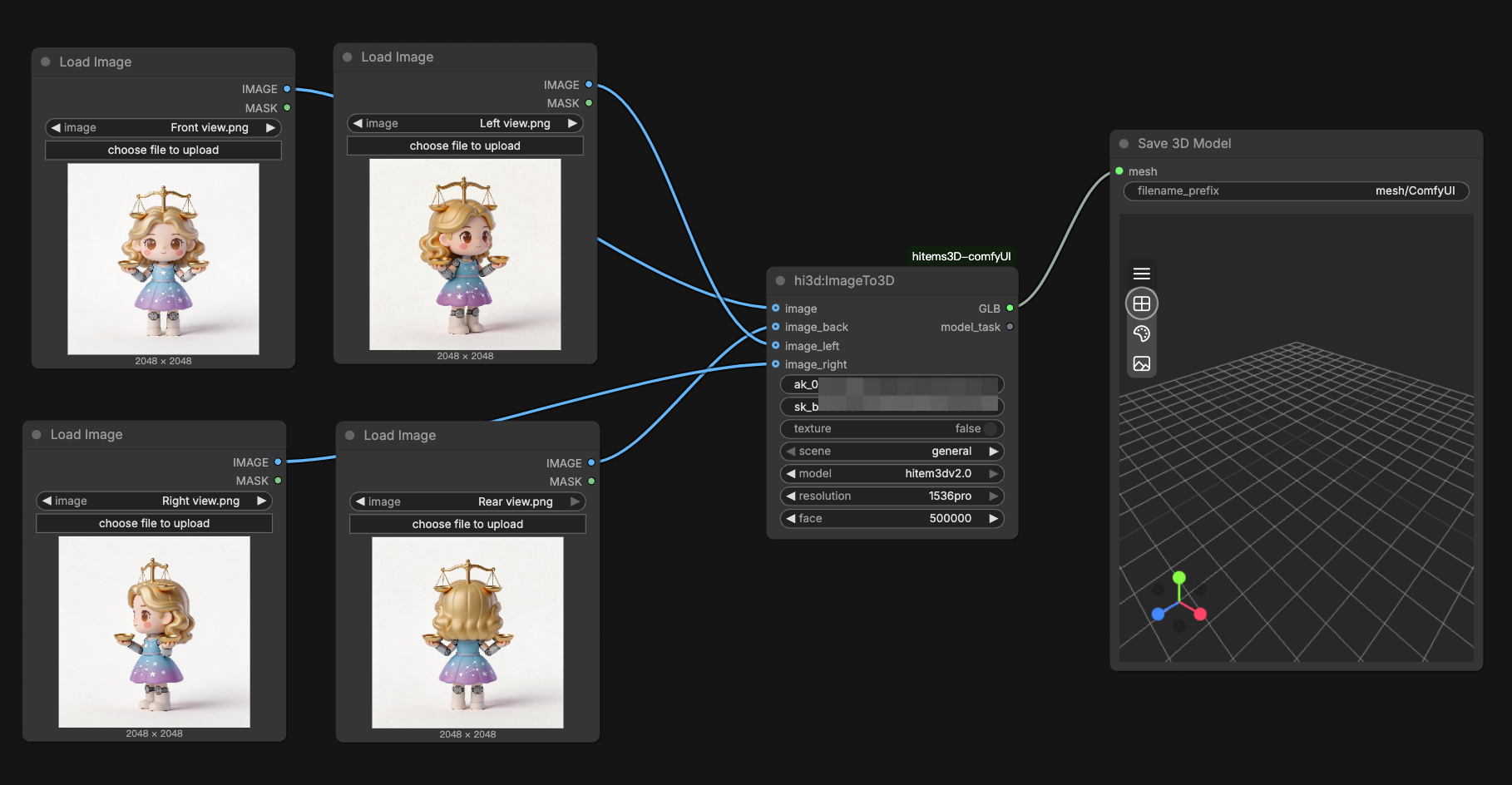Click the Right view figurine thumbnail

(154, 632)
